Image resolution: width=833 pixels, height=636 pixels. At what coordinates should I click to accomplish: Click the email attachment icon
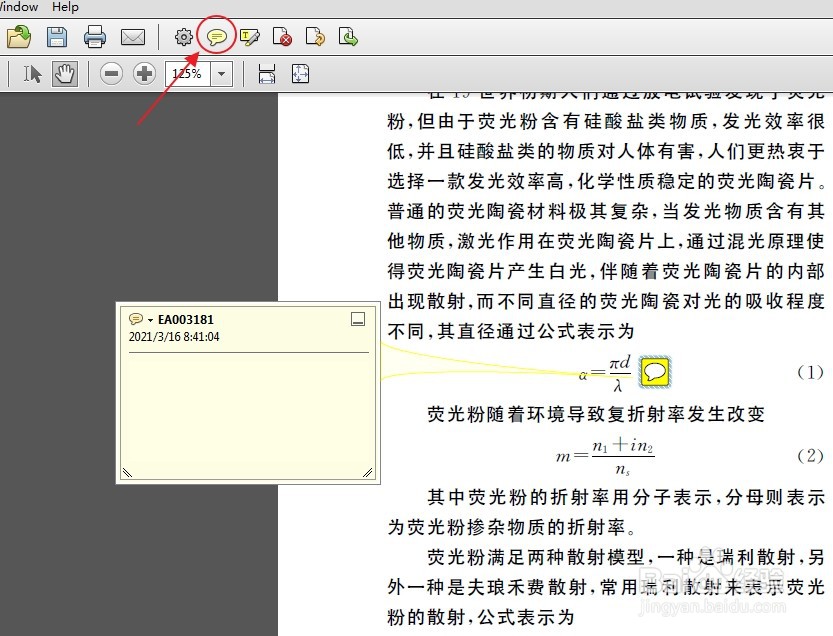133,37
